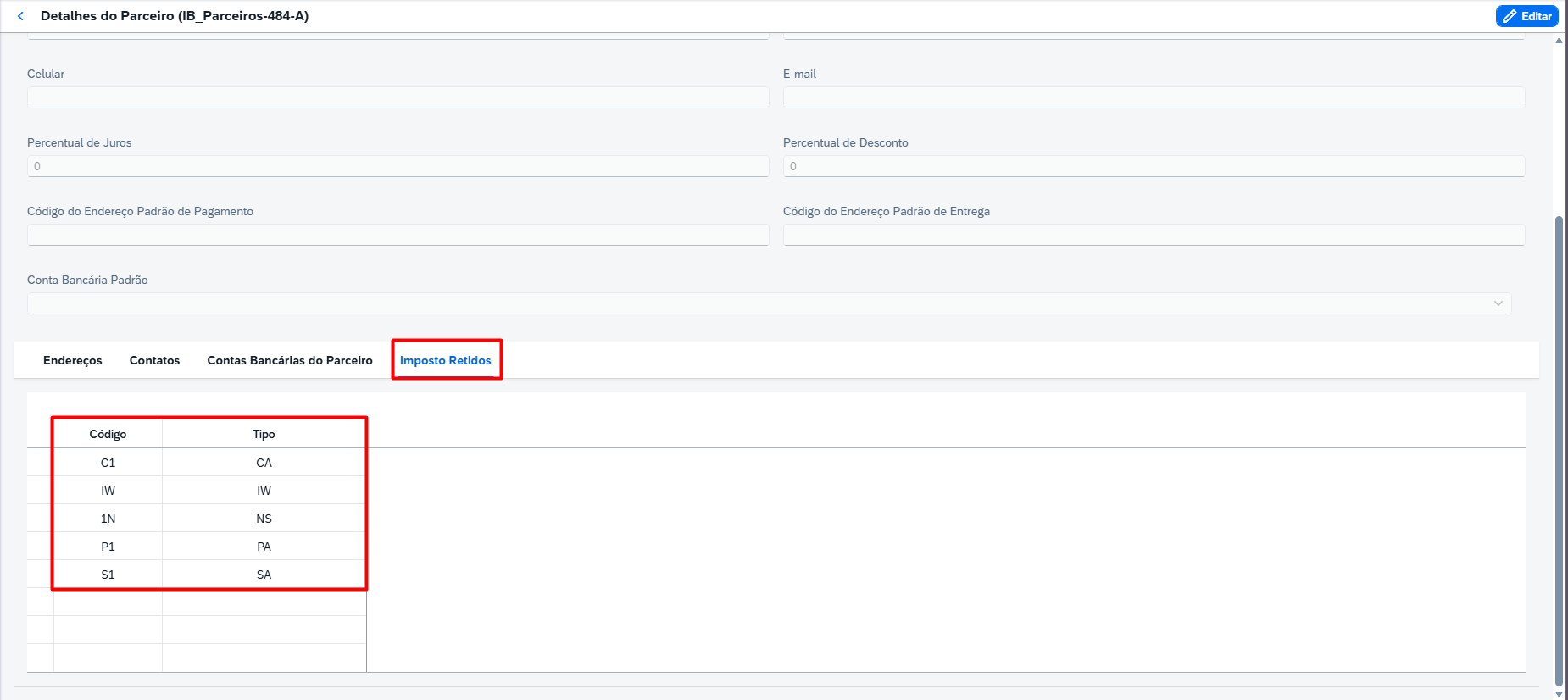
Task: Select the P1 code cell
Action: pos(108,547)
